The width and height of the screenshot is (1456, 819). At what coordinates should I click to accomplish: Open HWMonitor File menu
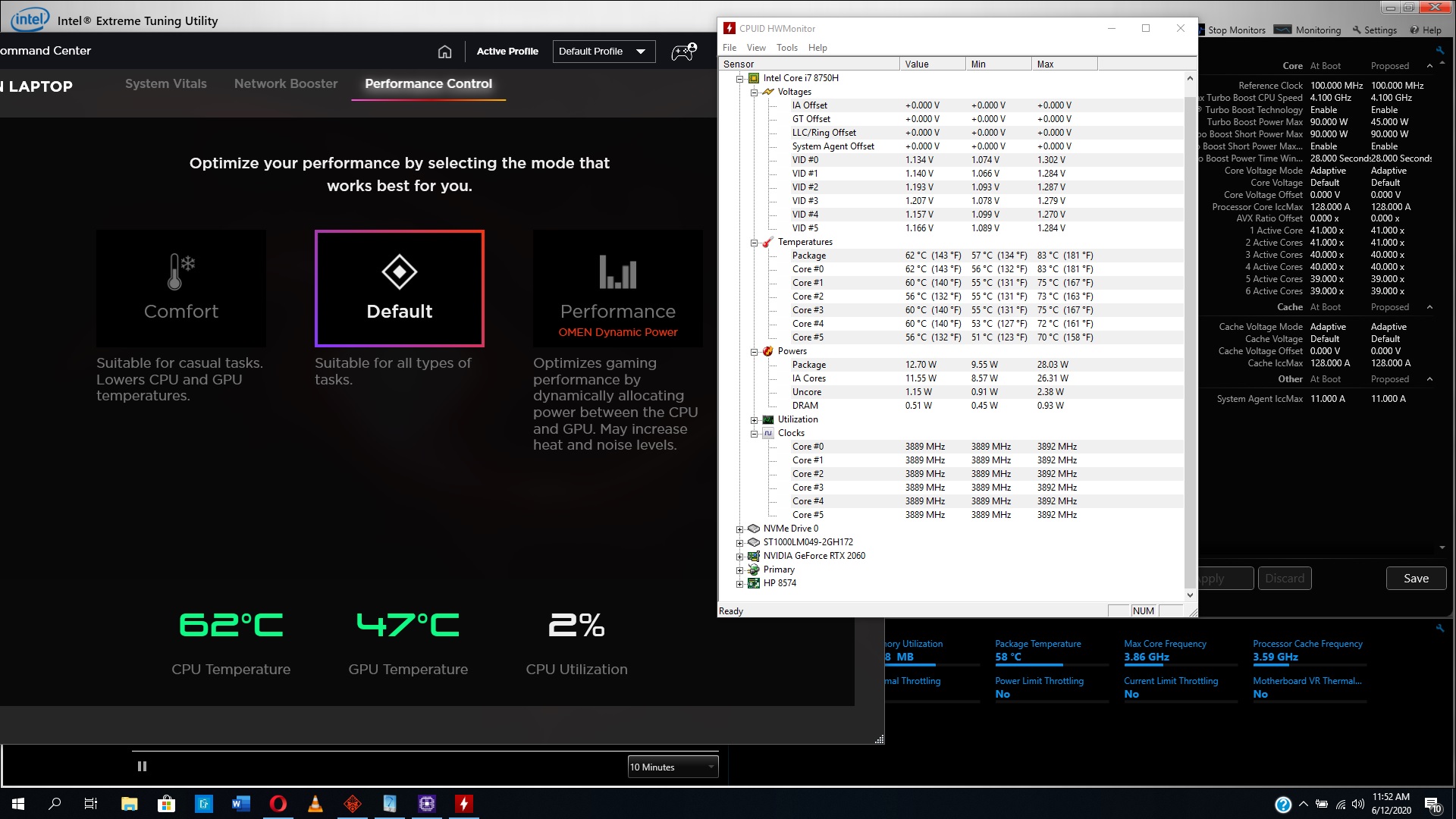730,47
